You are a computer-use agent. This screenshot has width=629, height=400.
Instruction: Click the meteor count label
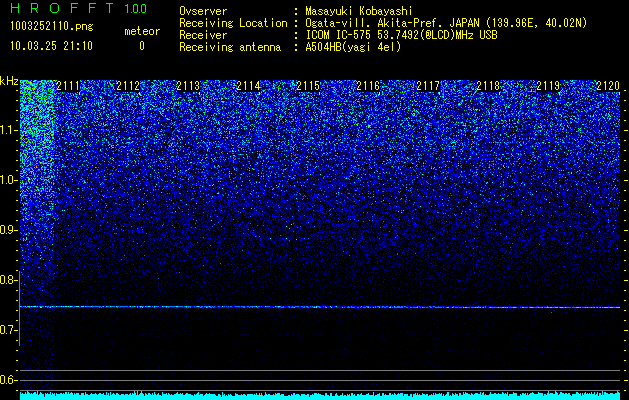[x=142, y=31]
